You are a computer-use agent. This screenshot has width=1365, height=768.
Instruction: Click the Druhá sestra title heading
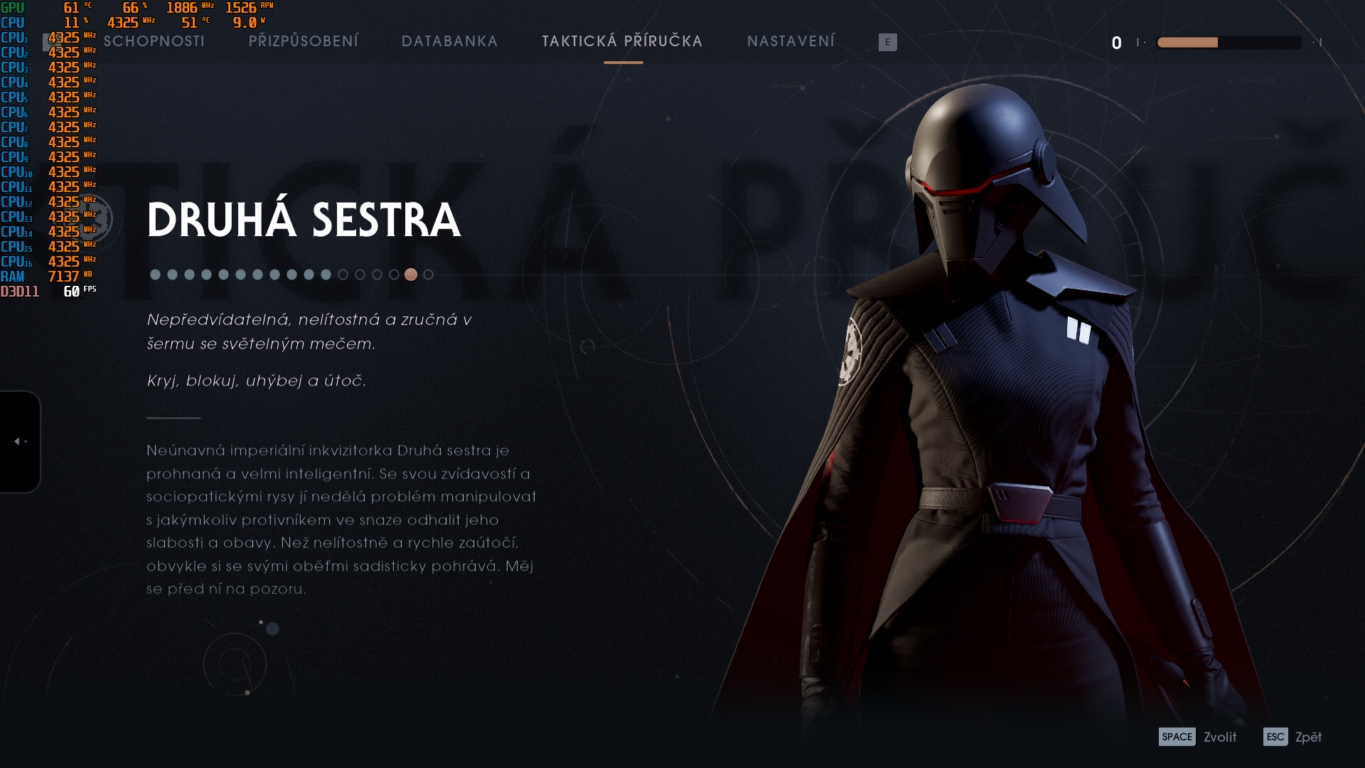(304, 219)
